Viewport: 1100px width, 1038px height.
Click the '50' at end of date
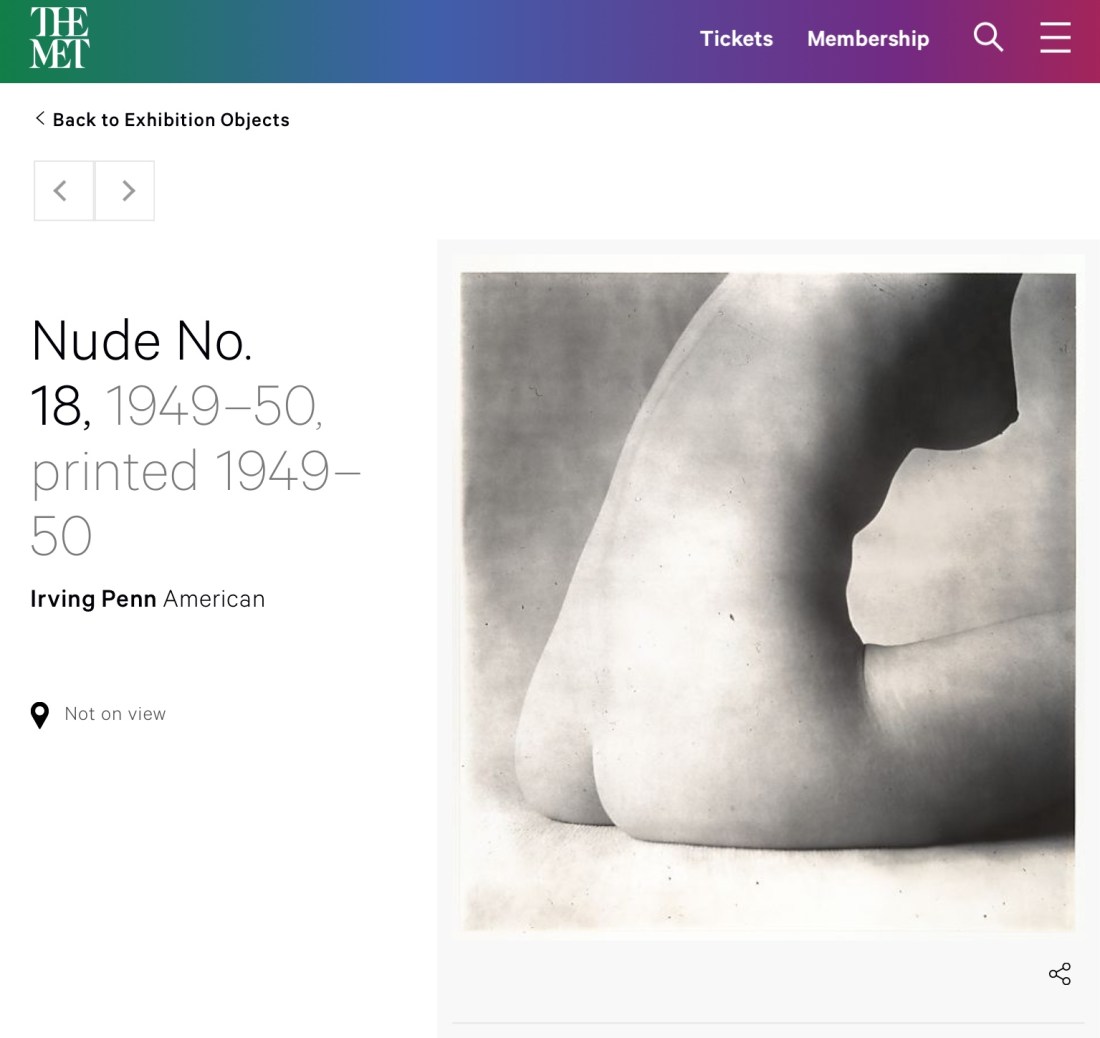point(61,536)
